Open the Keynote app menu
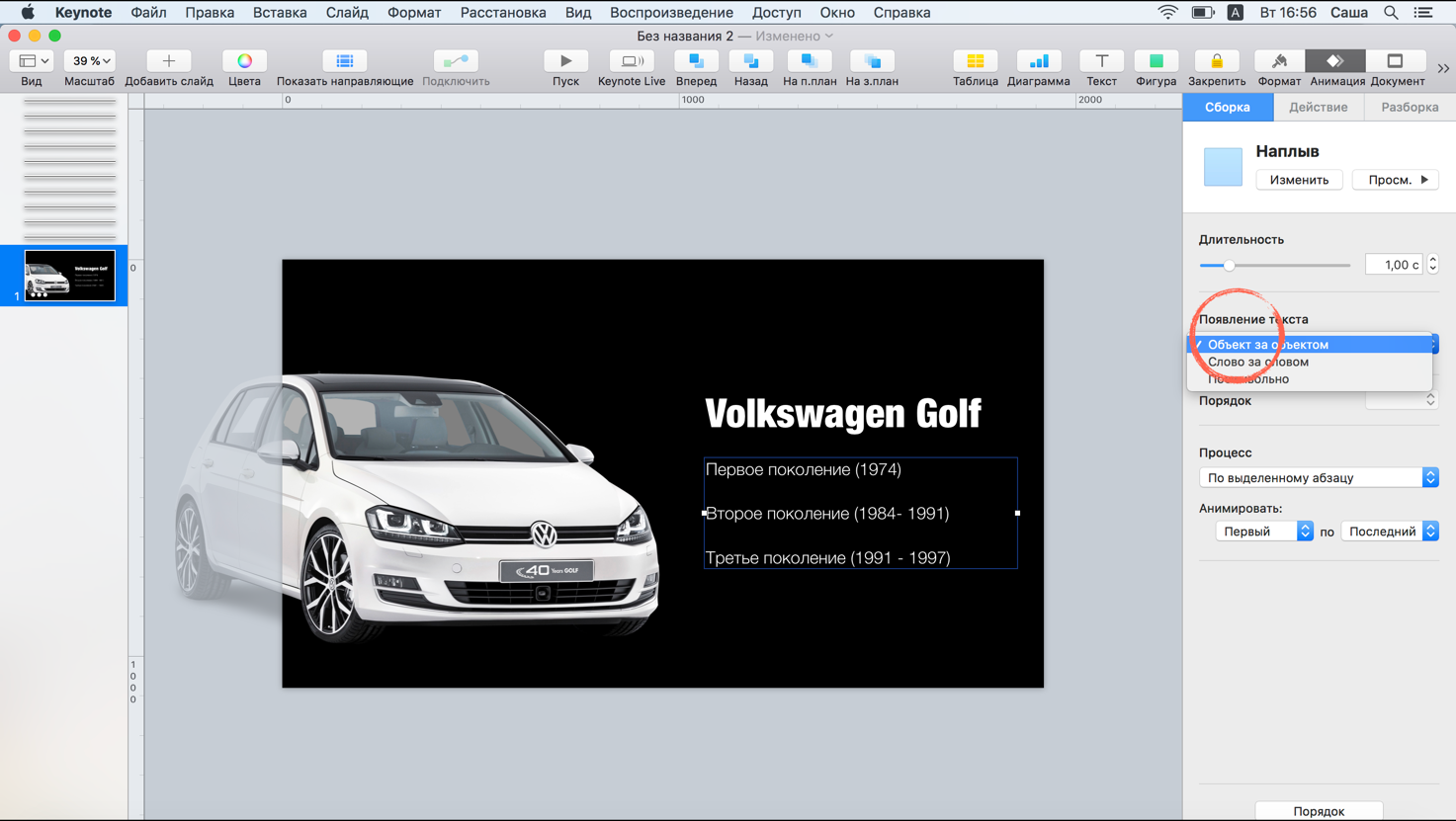The width and height of the screenshot is (1456, 821). (x=83, y=12)
